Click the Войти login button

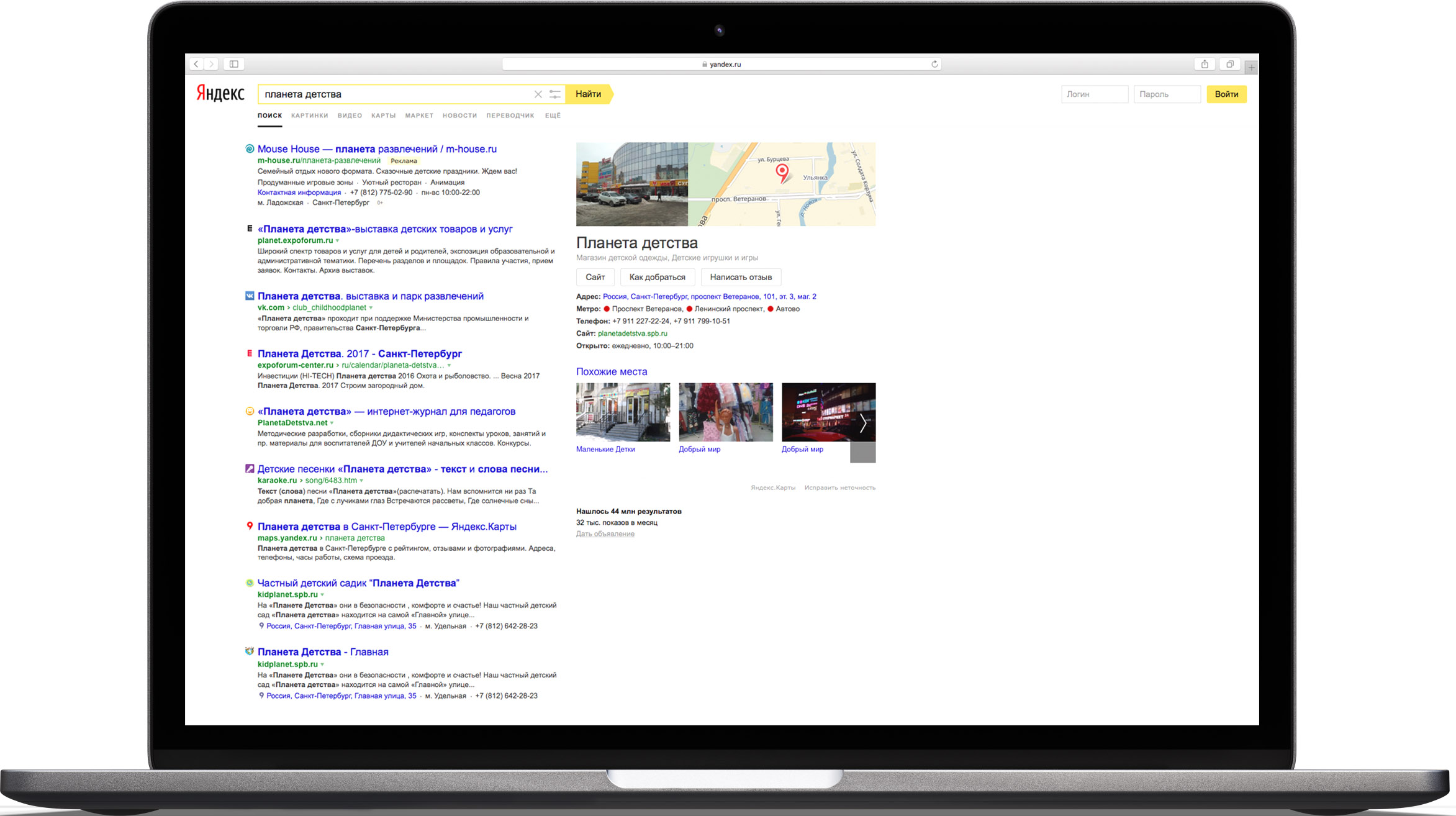tap(1226, 94)
